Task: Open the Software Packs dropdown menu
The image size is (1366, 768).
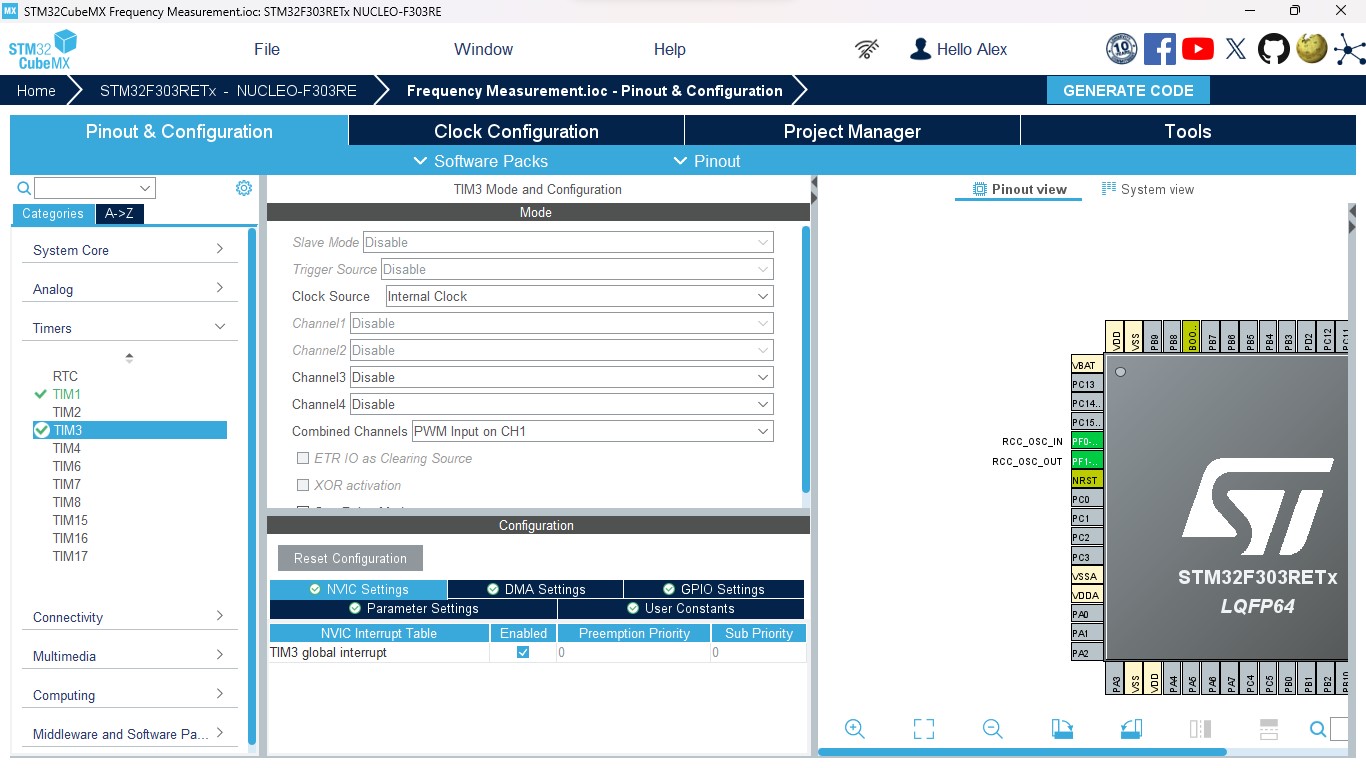Action: tap(481, 161)
